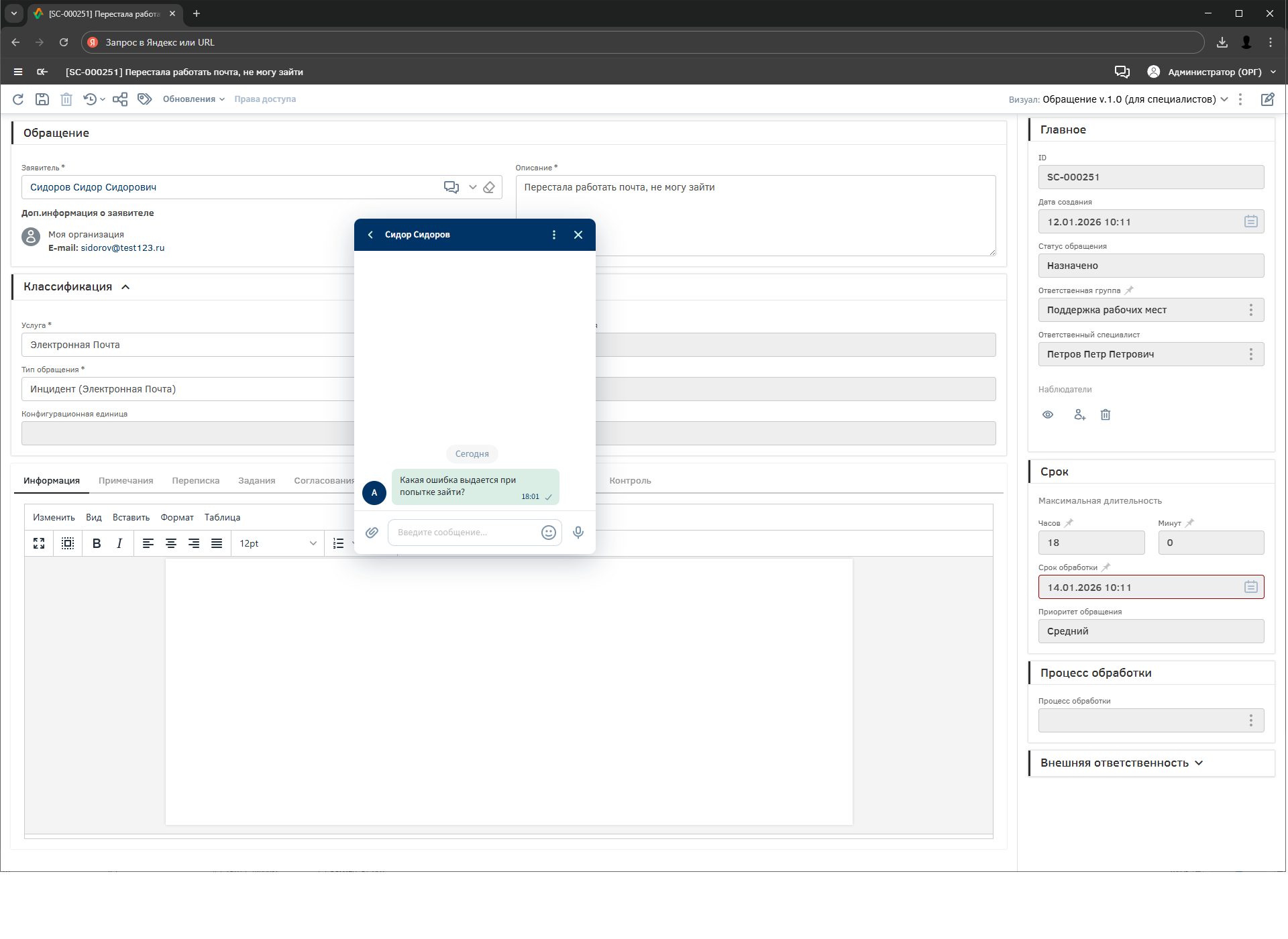Toggle italic formatting in editor

119,543
